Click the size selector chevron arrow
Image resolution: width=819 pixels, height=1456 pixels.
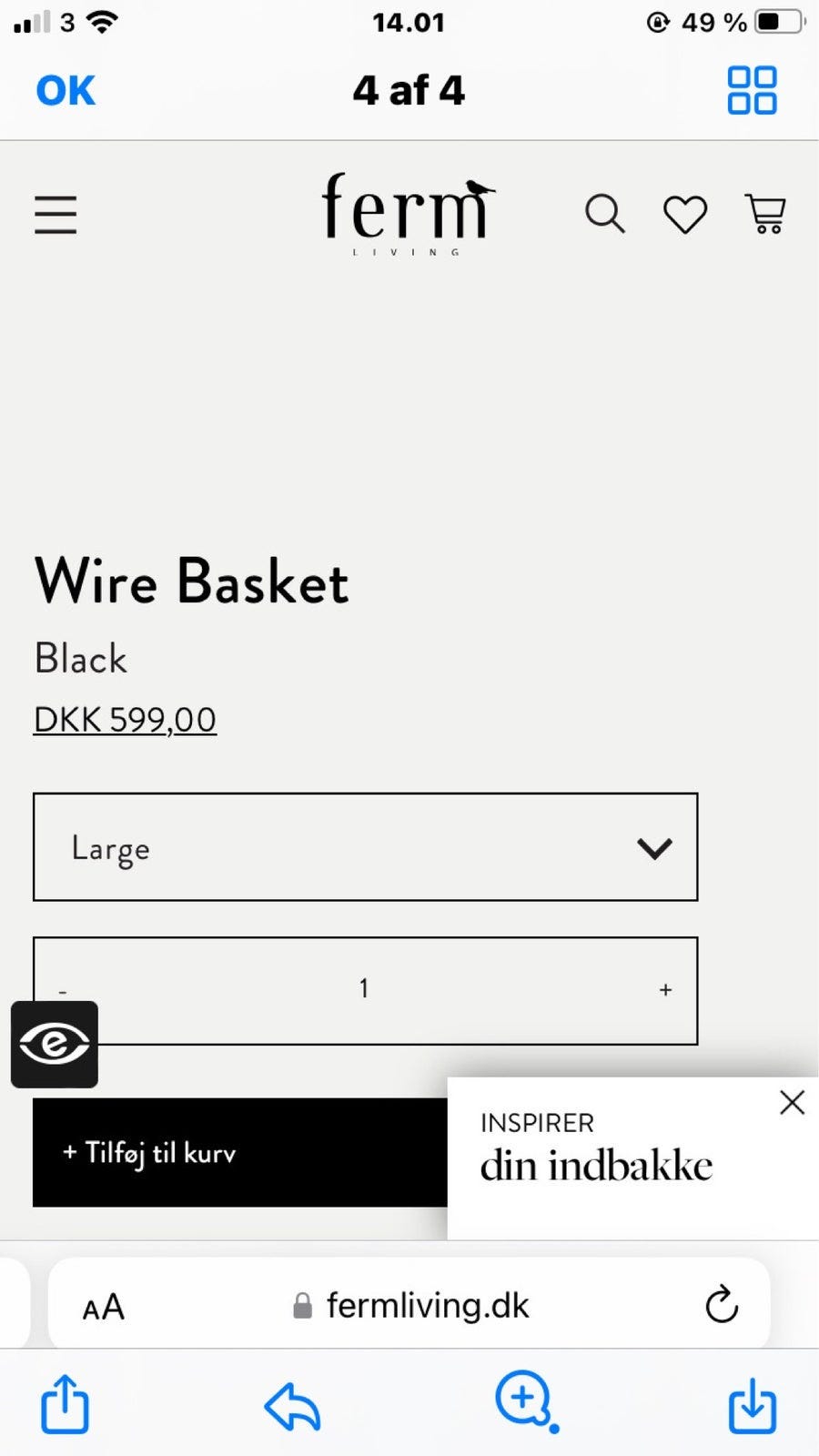(x=654, y=848)
